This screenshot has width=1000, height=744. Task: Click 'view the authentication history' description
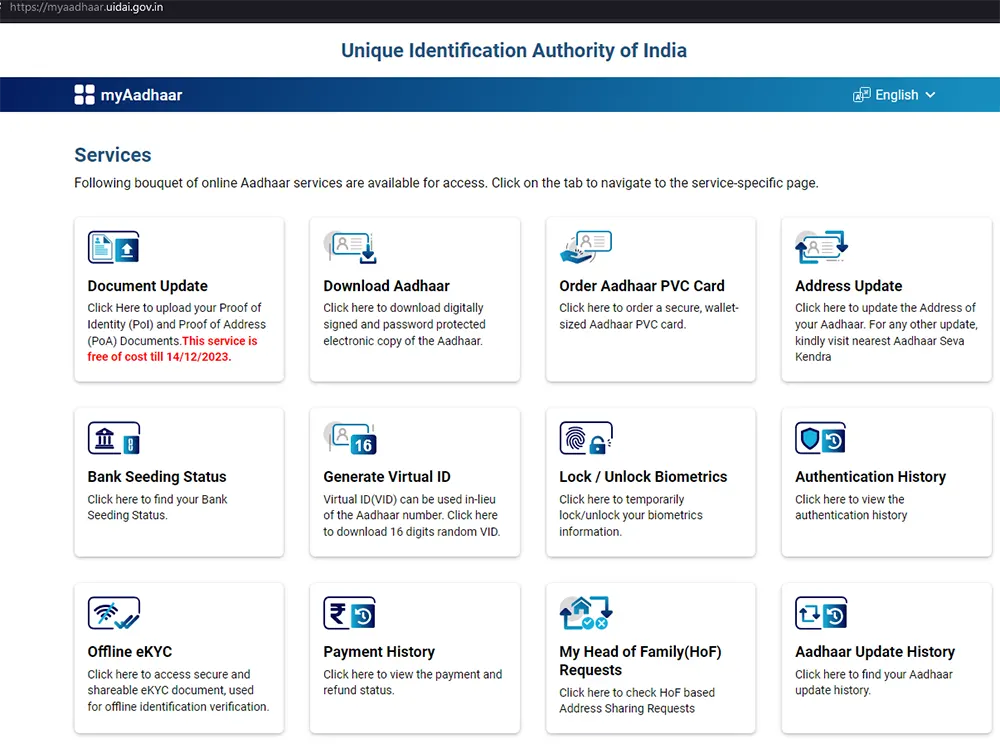point(851,507)
